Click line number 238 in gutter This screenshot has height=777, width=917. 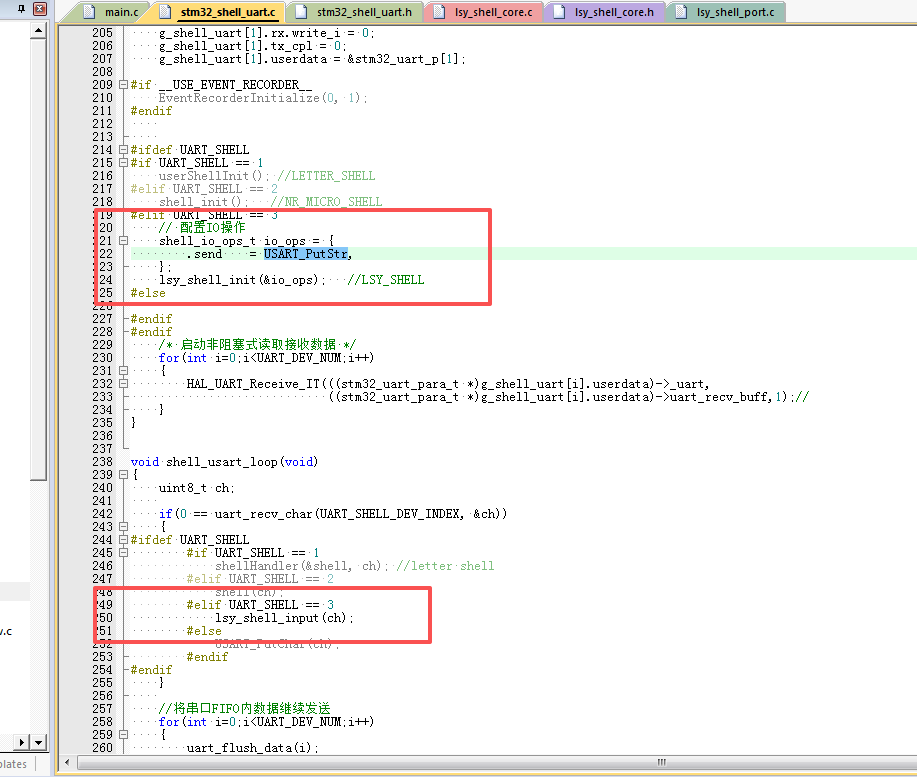102,462
